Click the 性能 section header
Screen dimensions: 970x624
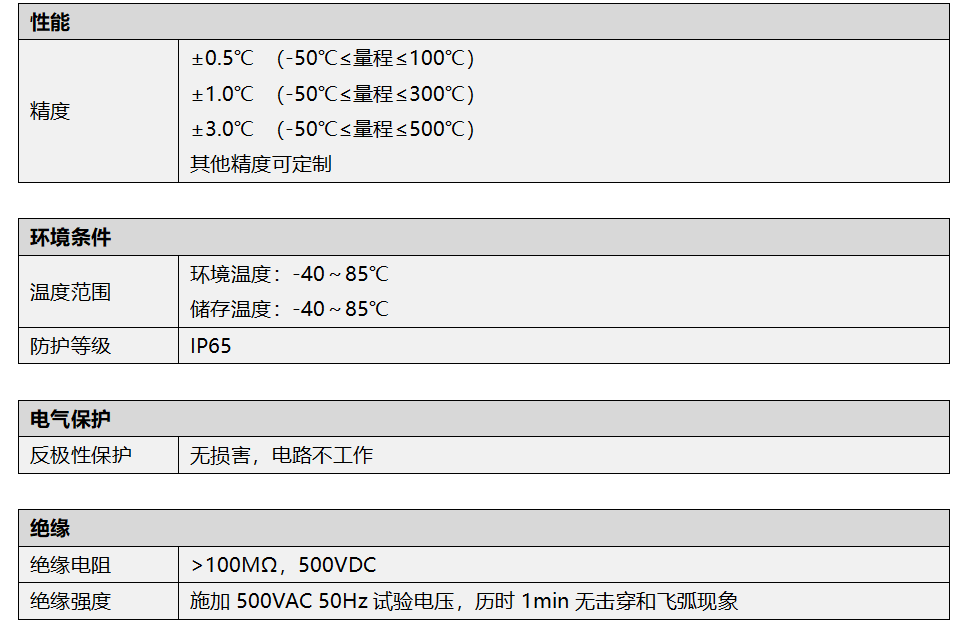tap(50, 22)
